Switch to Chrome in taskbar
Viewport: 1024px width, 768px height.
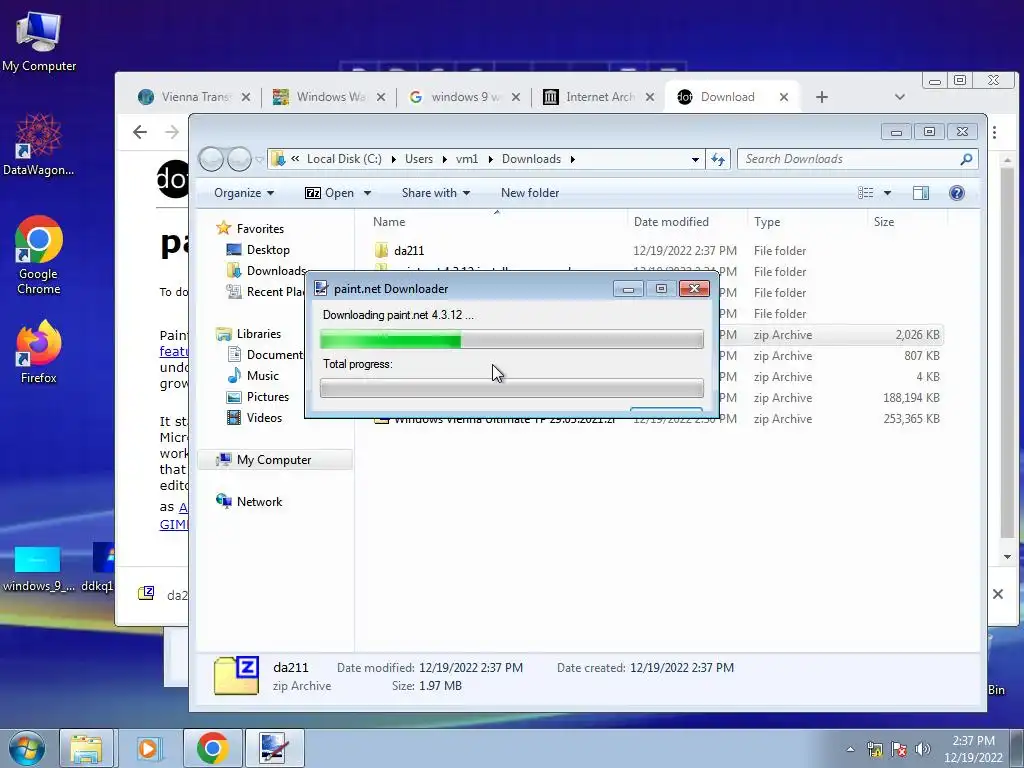pos(212,748)
